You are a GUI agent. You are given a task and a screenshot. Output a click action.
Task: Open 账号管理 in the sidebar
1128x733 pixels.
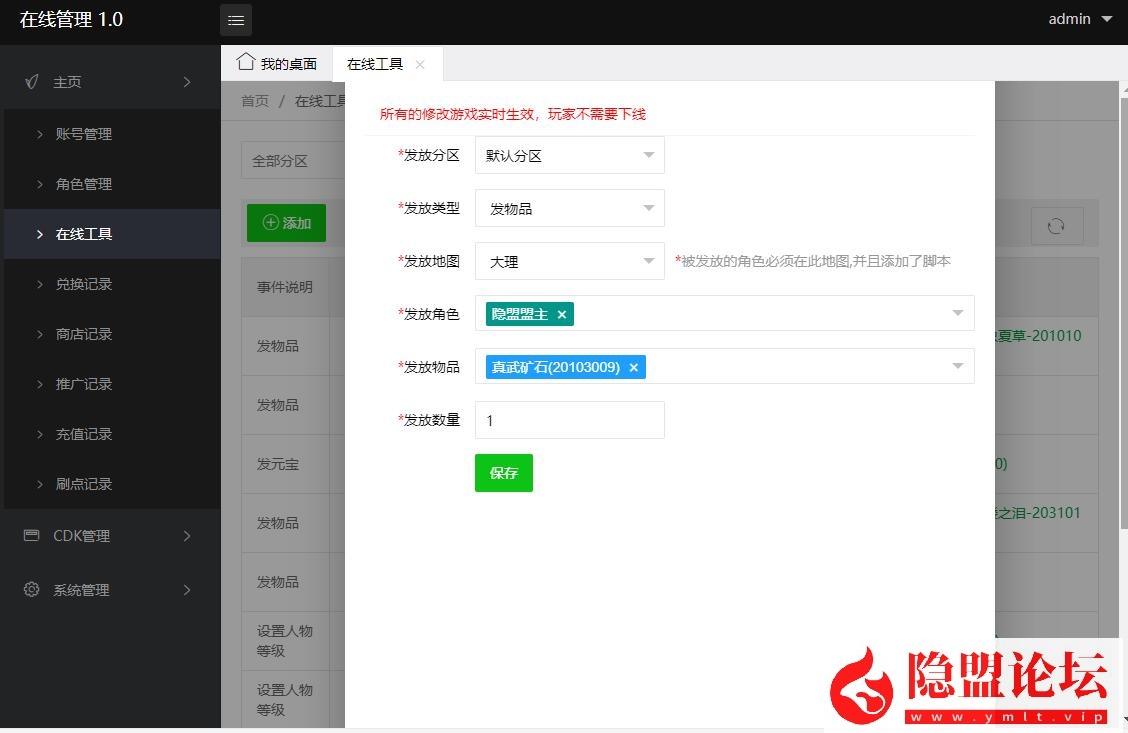tap(84, 134)
